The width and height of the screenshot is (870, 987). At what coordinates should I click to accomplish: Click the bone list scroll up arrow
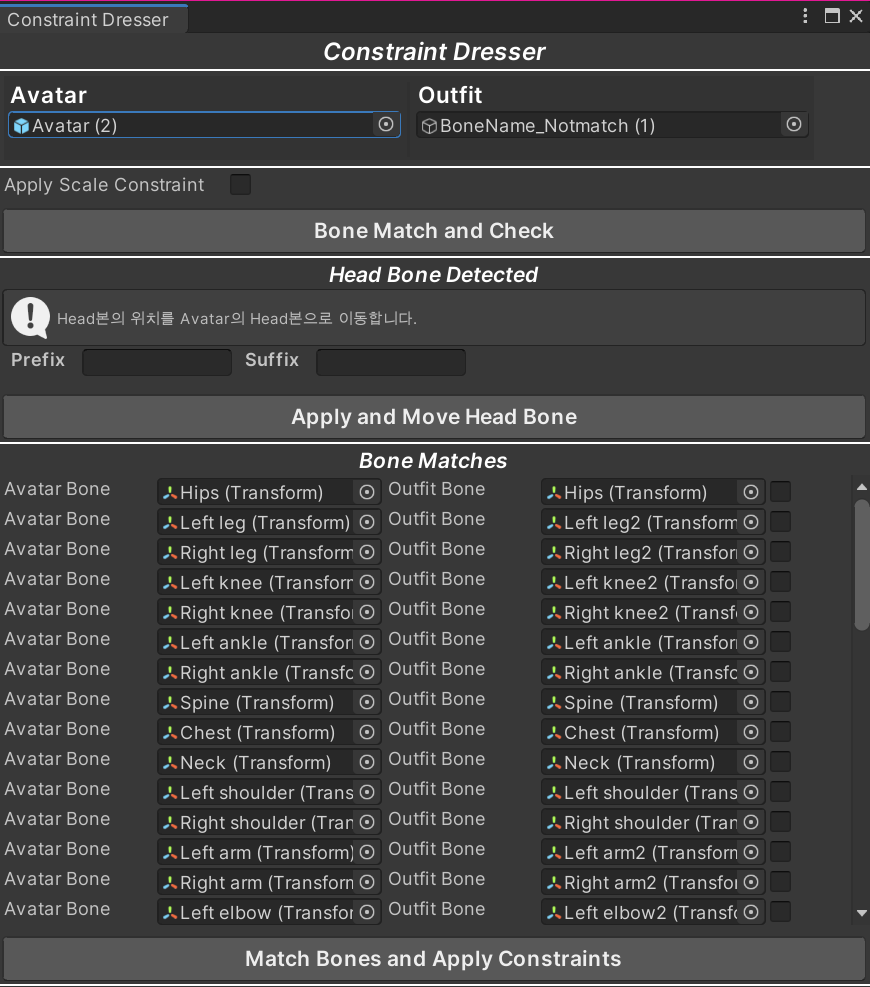pos(862,487)
